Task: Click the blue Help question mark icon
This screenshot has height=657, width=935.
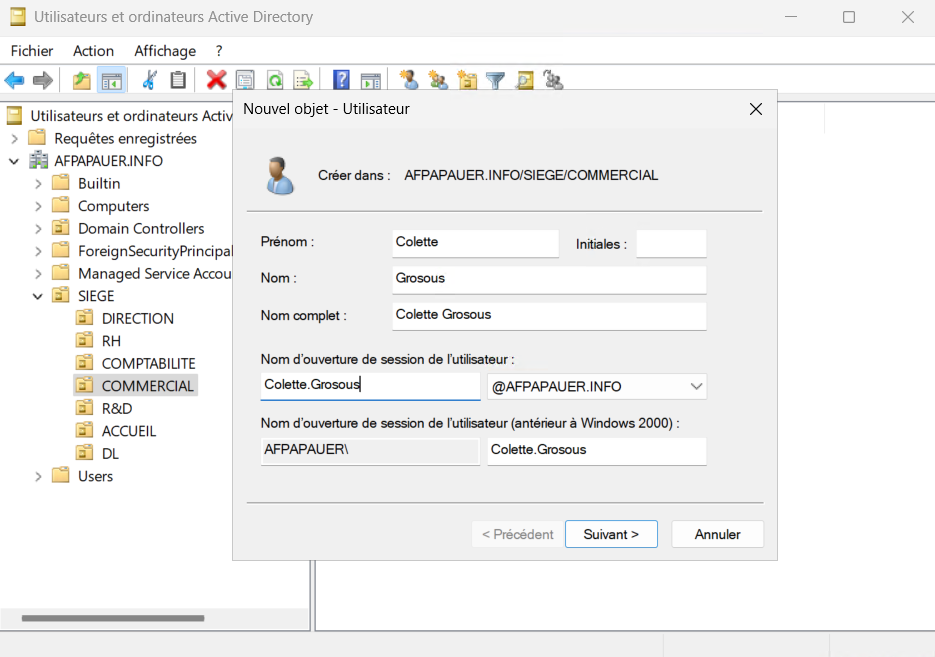Action: coord(341,80)
